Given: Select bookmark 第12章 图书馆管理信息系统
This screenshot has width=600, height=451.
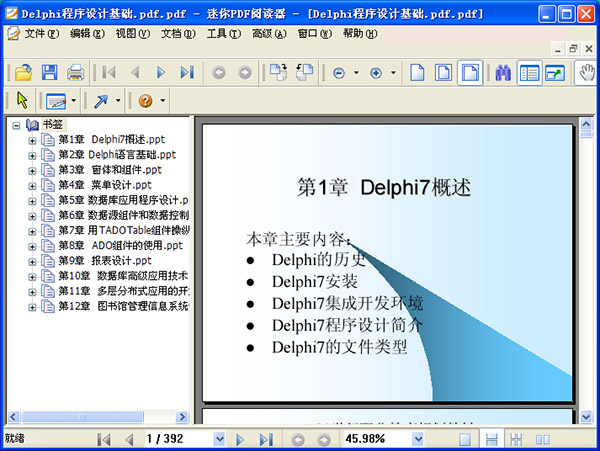Looking at the screenshot, I should point(123,306).
